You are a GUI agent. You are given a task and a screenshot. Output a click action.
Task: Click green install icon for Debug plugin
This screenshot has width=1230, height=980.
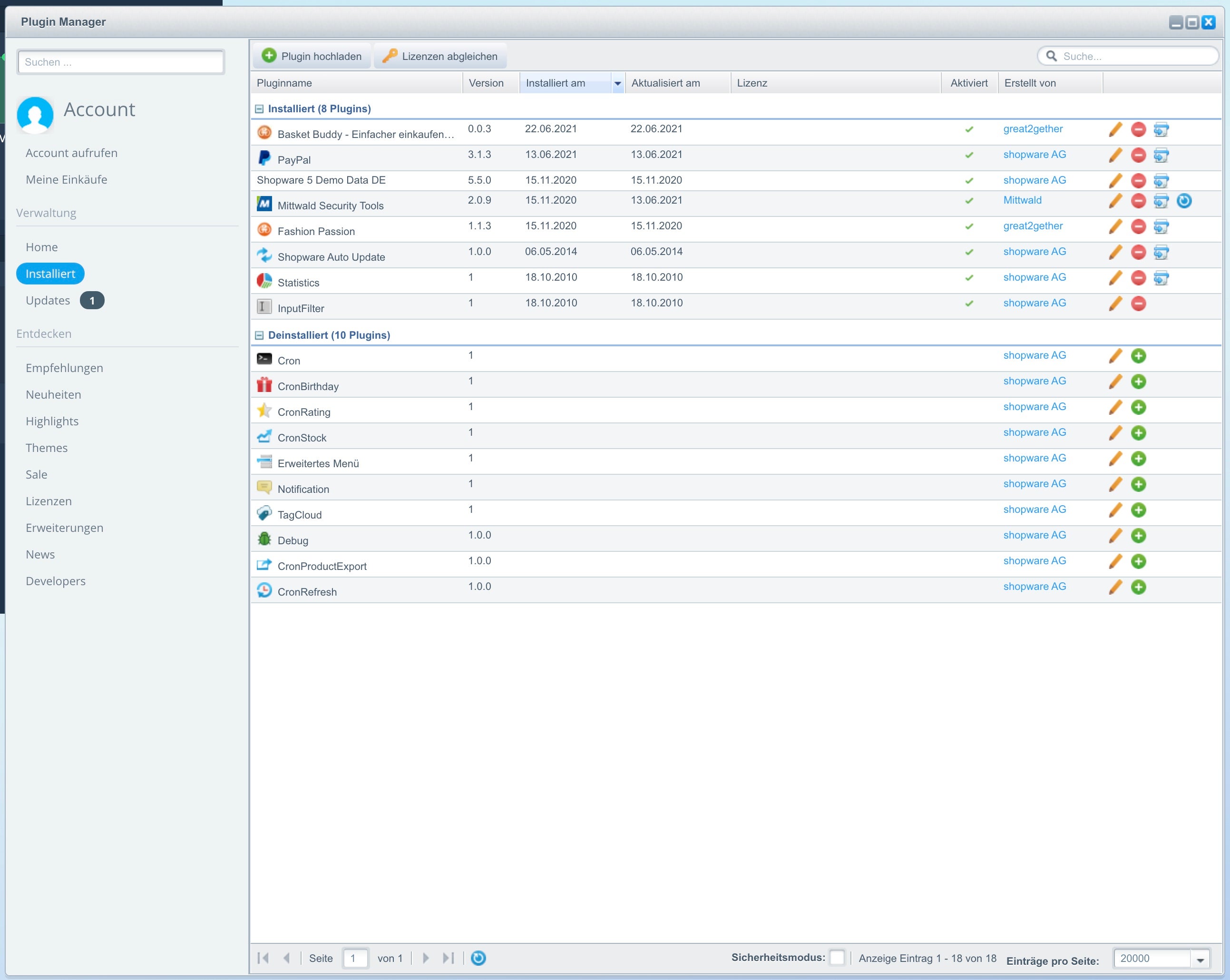(x=1138, y=536)
